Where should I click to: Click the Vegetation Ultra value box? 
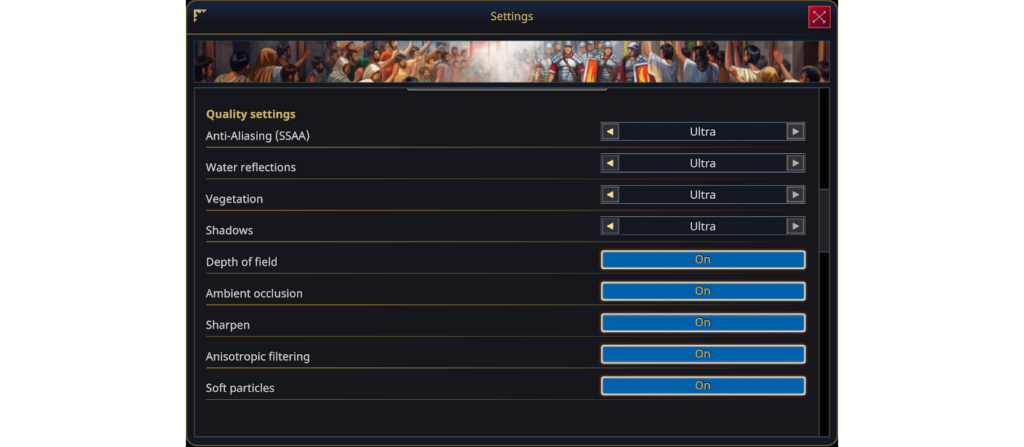pyautogui.click(x=702, y=195)
